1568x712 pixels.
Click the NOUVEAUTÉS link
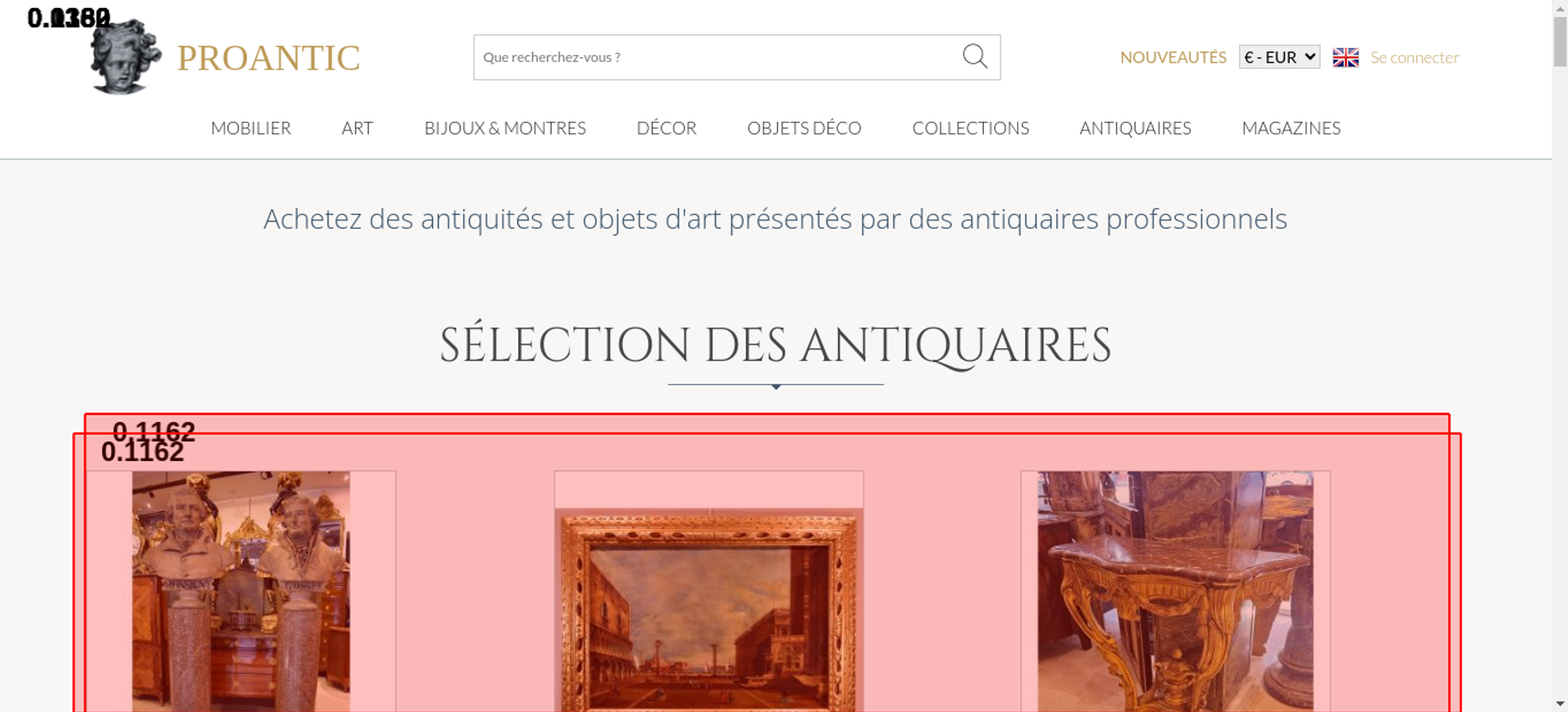1173,57
